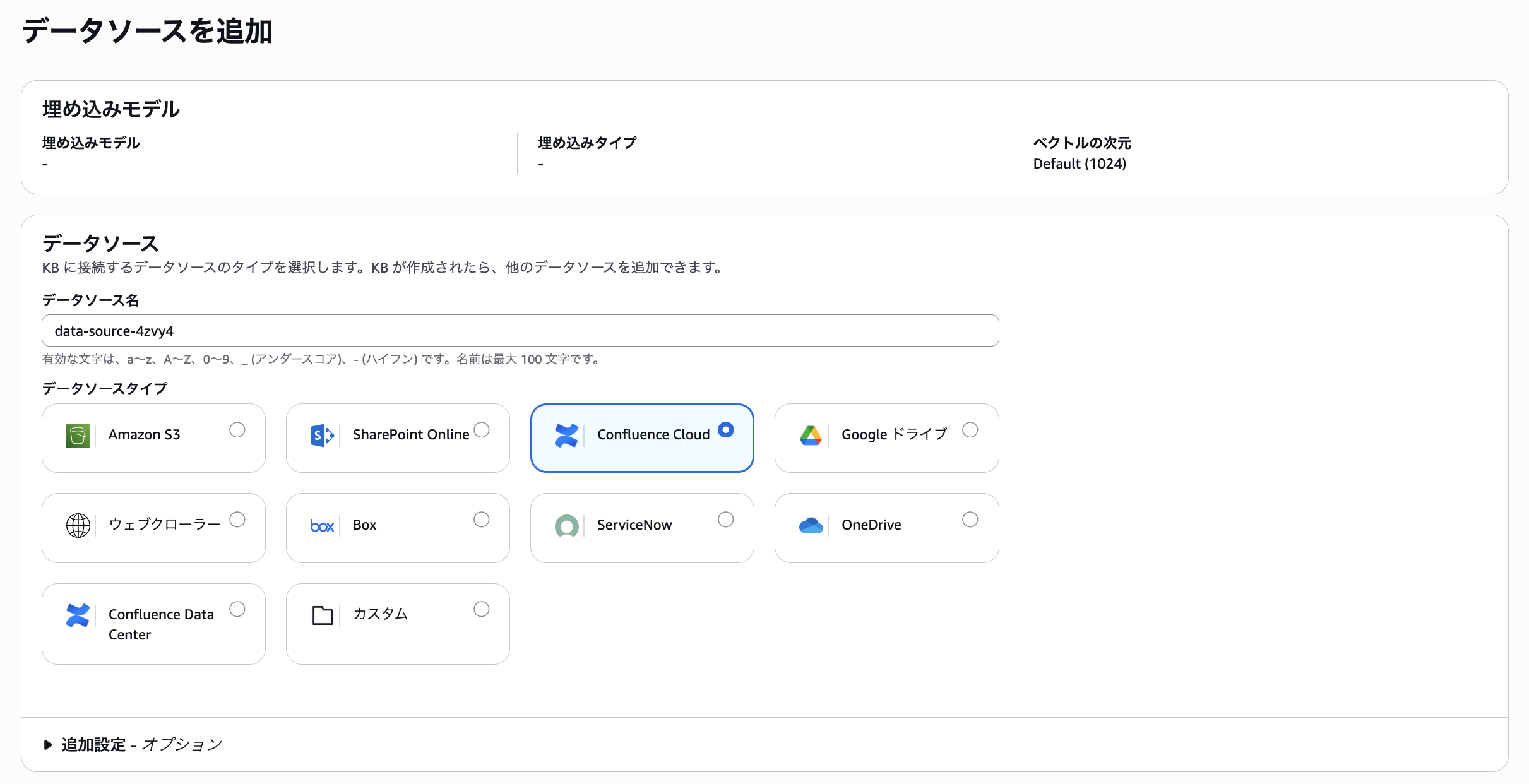Click the valid-characters hint text below name field
Screen dimensions: 1529x784
(321, 359)
